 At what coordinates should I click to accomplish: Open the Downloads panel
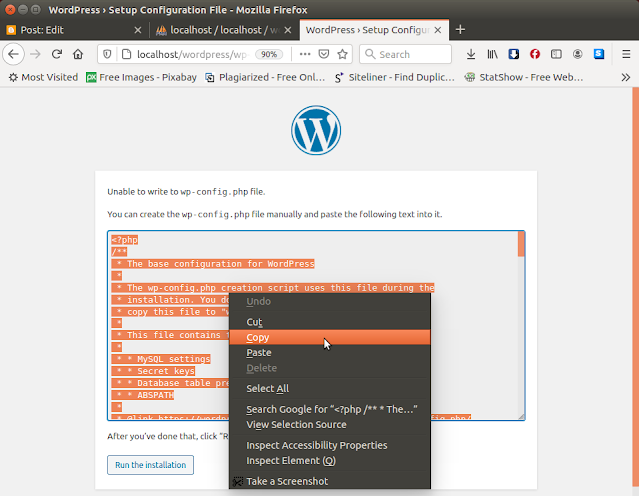pyautogui.click(x=471, y=54)
